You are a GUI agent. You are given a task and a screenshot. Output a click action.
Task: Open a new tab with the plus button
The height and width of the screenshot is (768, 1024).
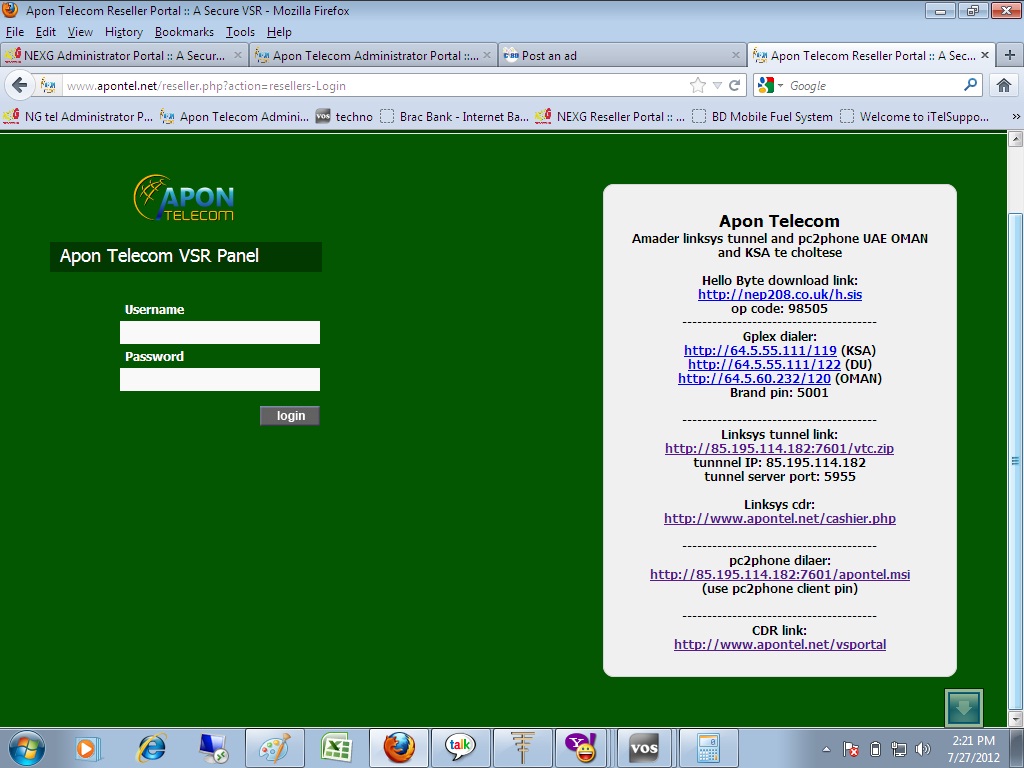(x=1010, y=56)
